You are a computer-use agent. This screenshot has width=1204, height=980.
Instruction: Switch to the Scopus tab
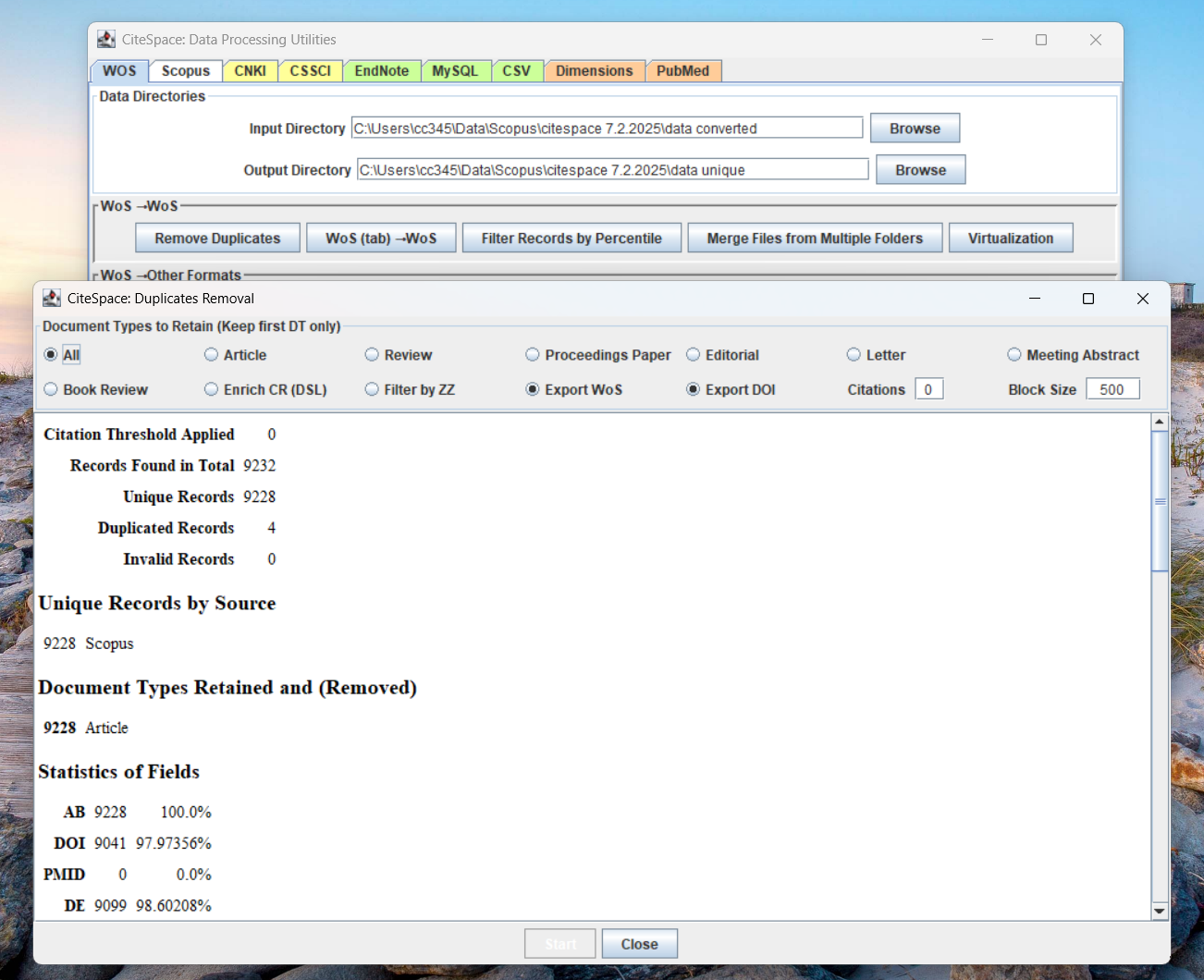185,71
